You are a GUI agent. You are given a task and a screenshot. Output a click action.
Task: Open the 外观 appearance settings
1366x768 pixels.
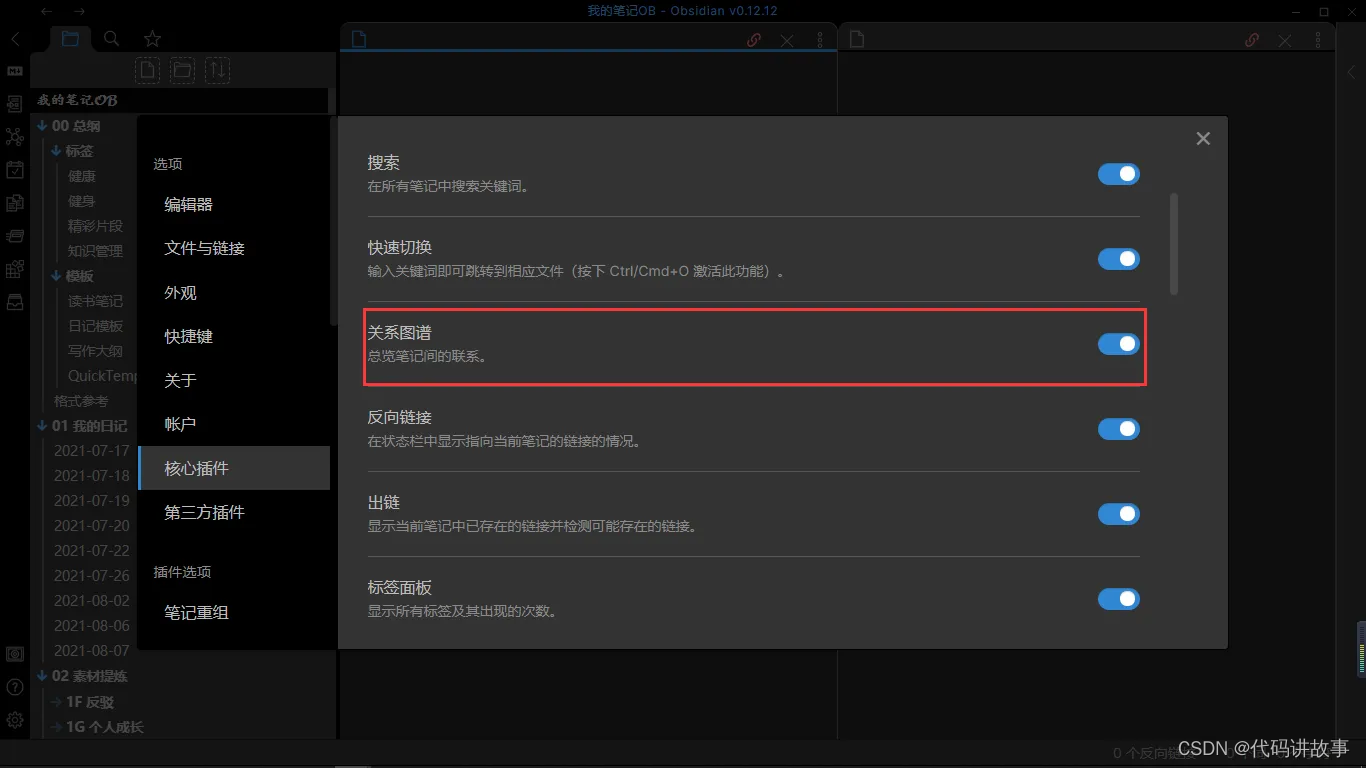click(x=234, y=292)
